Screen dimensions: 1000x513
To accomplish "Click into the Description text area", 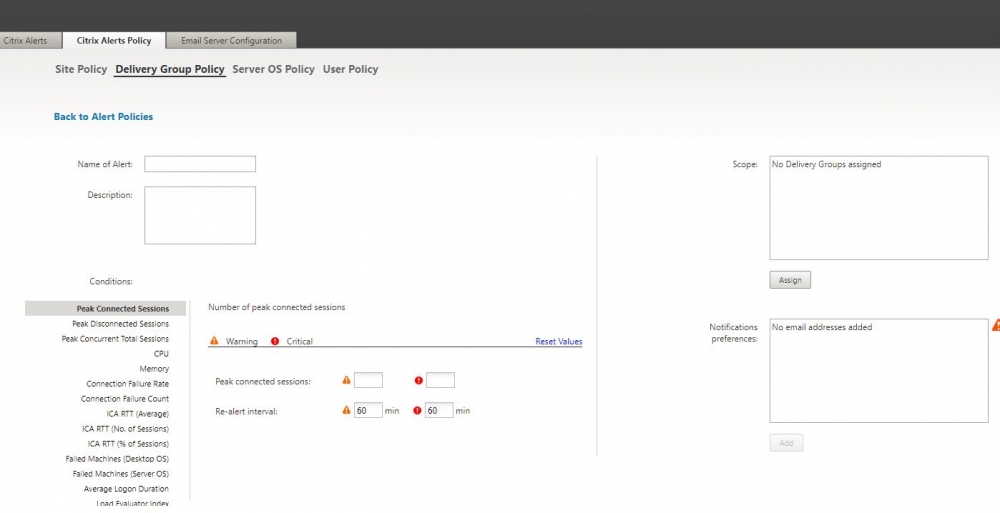I will tap(200, 215).
